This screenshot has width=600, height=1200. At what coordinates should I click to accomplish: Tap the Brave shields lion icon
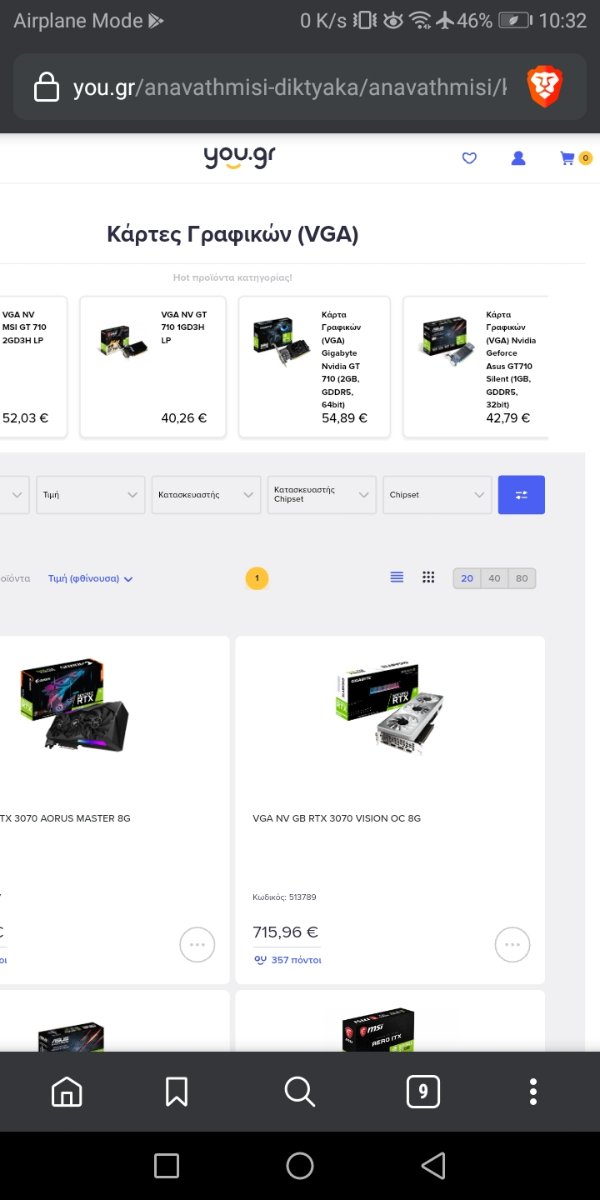pyautogui.click(x=544, y=88)
